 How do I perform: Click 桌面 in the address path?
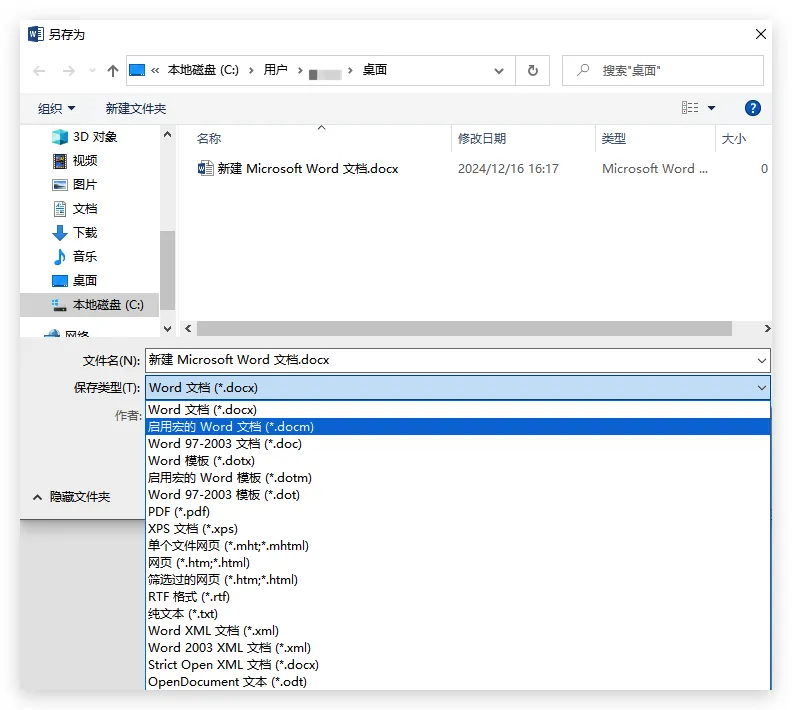(375, 70)
